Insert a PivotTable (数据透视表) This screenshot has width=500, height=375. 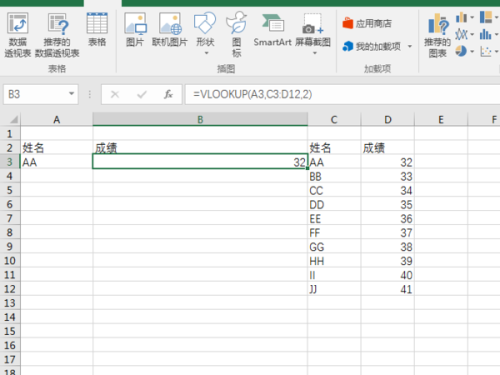18,35
